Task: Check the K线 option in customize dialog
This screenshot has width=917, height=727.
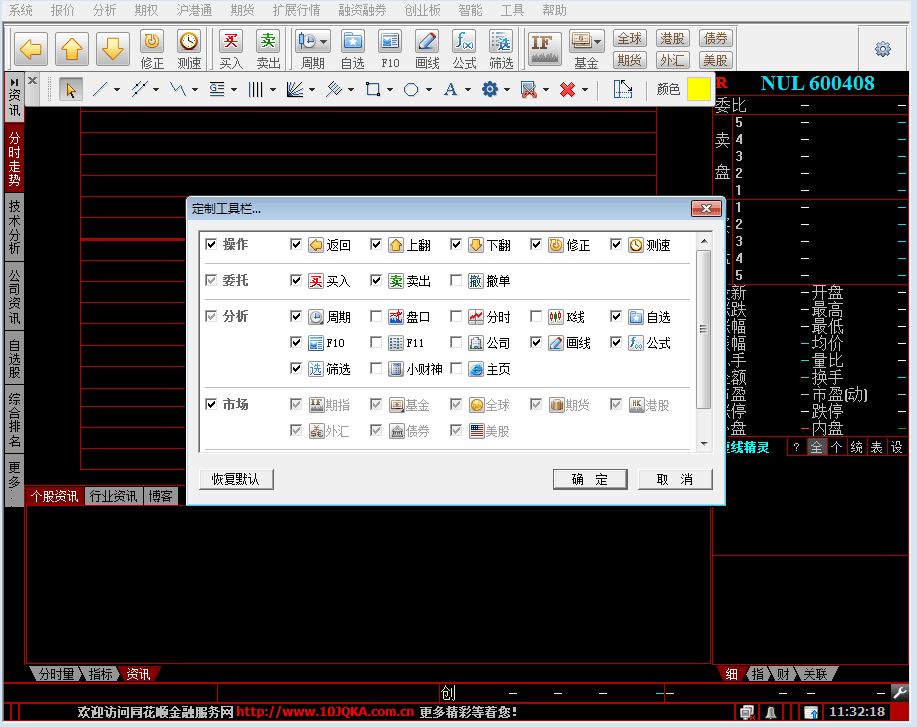Action: click(536, 317)
